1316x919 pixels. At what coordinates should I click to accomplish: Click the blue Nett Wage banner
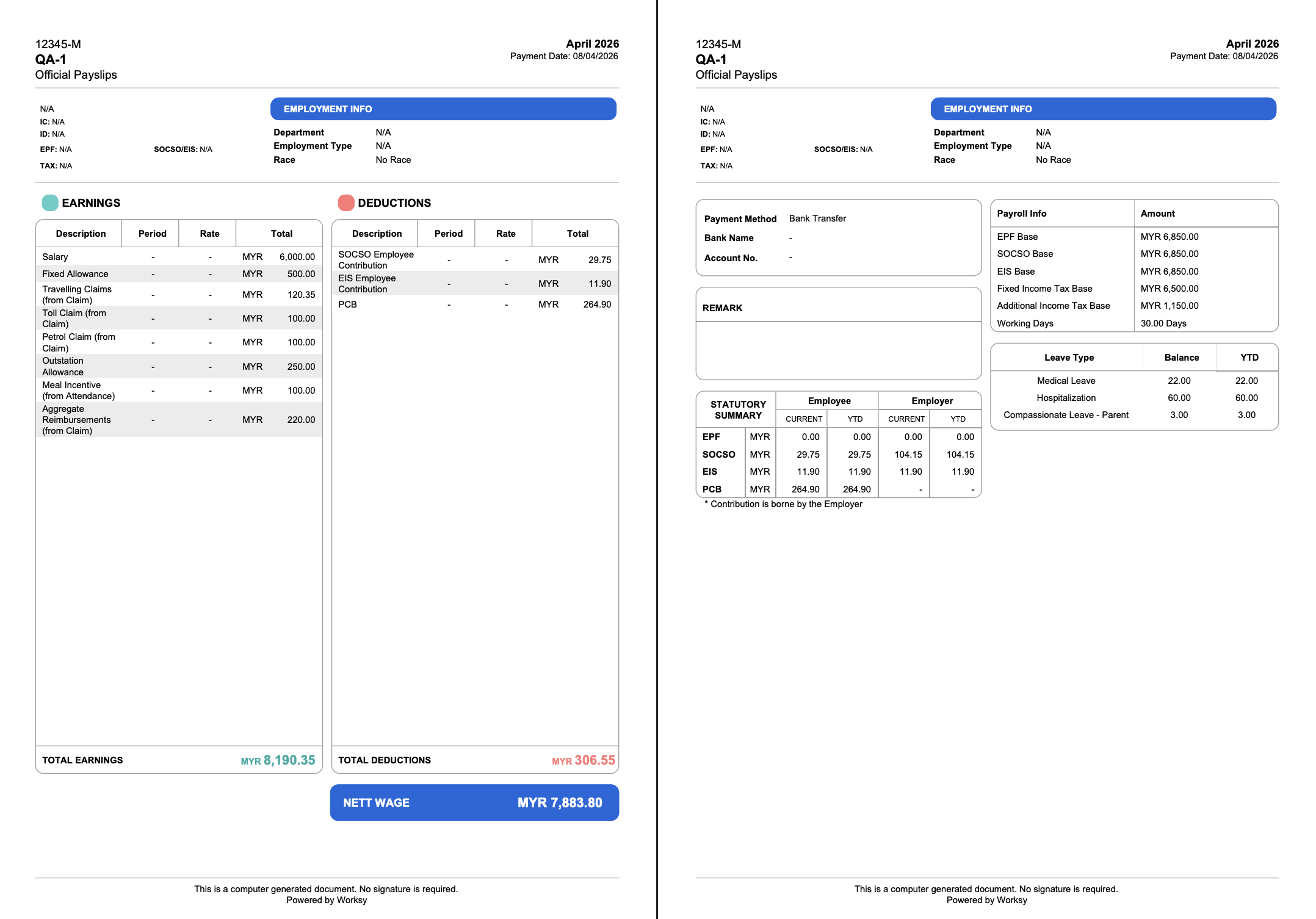click(474, 802)
